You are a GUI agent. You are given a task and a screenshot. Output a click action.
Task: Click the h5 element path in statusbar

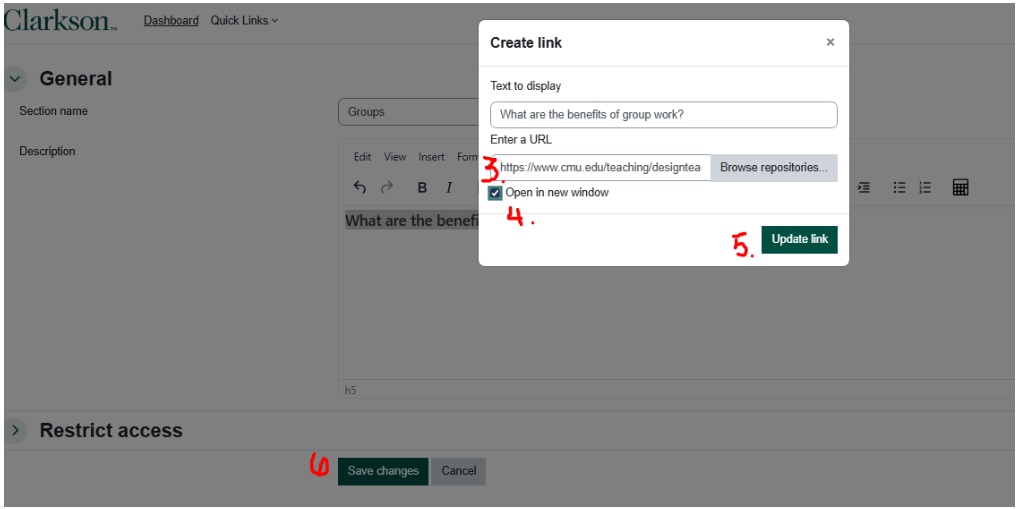coord(350,391)
